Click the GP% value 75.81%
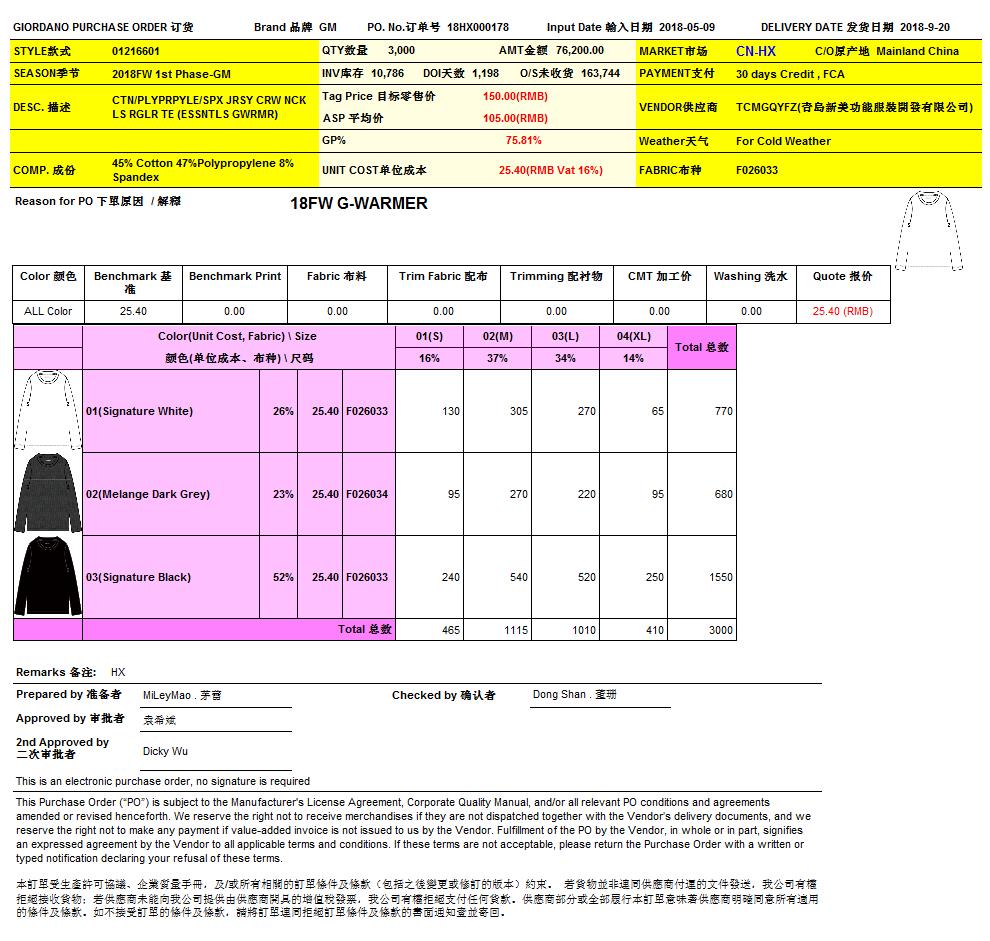 tap(523, 141)
